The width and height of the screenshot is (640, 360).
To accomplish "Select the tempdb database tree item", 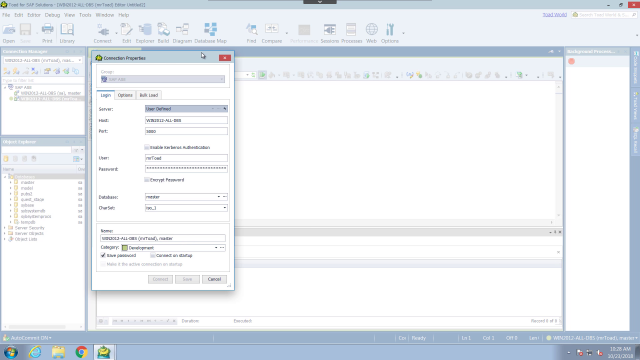I will 28,222.
